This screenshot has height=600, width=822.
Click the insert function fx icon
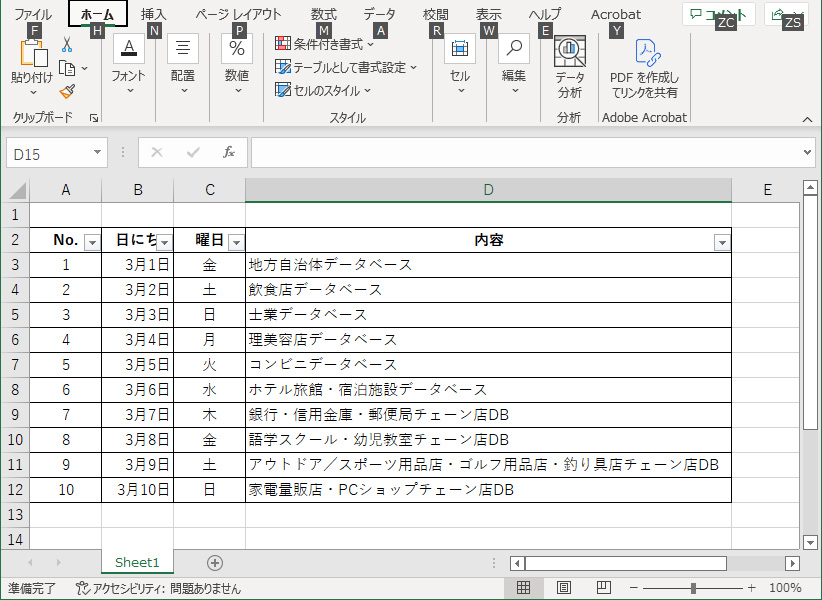[229, 152]
